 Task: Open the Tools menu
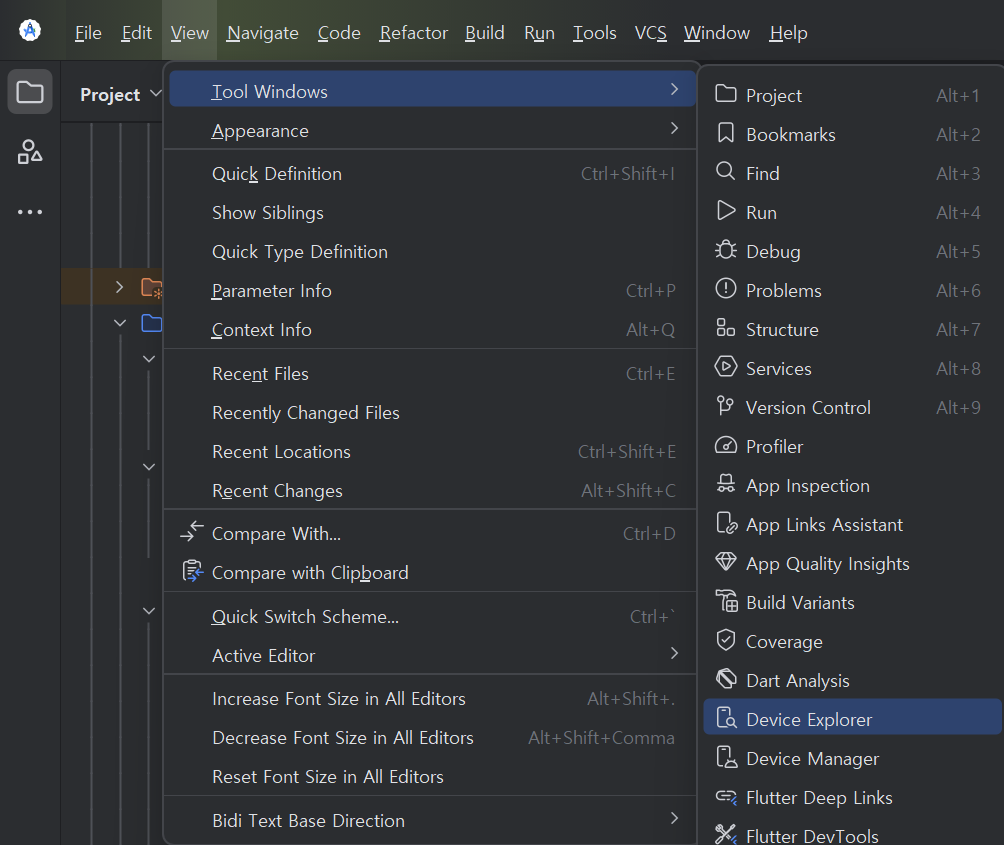(x=594, y=33)
